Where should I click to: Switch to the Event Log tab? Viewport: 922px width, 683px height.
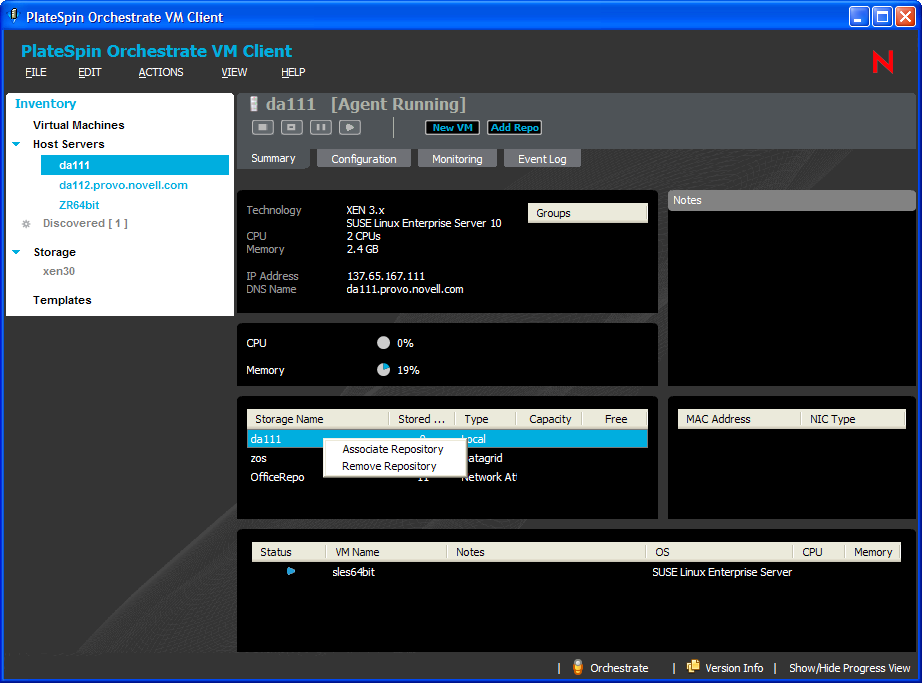(x=542, y=159)
